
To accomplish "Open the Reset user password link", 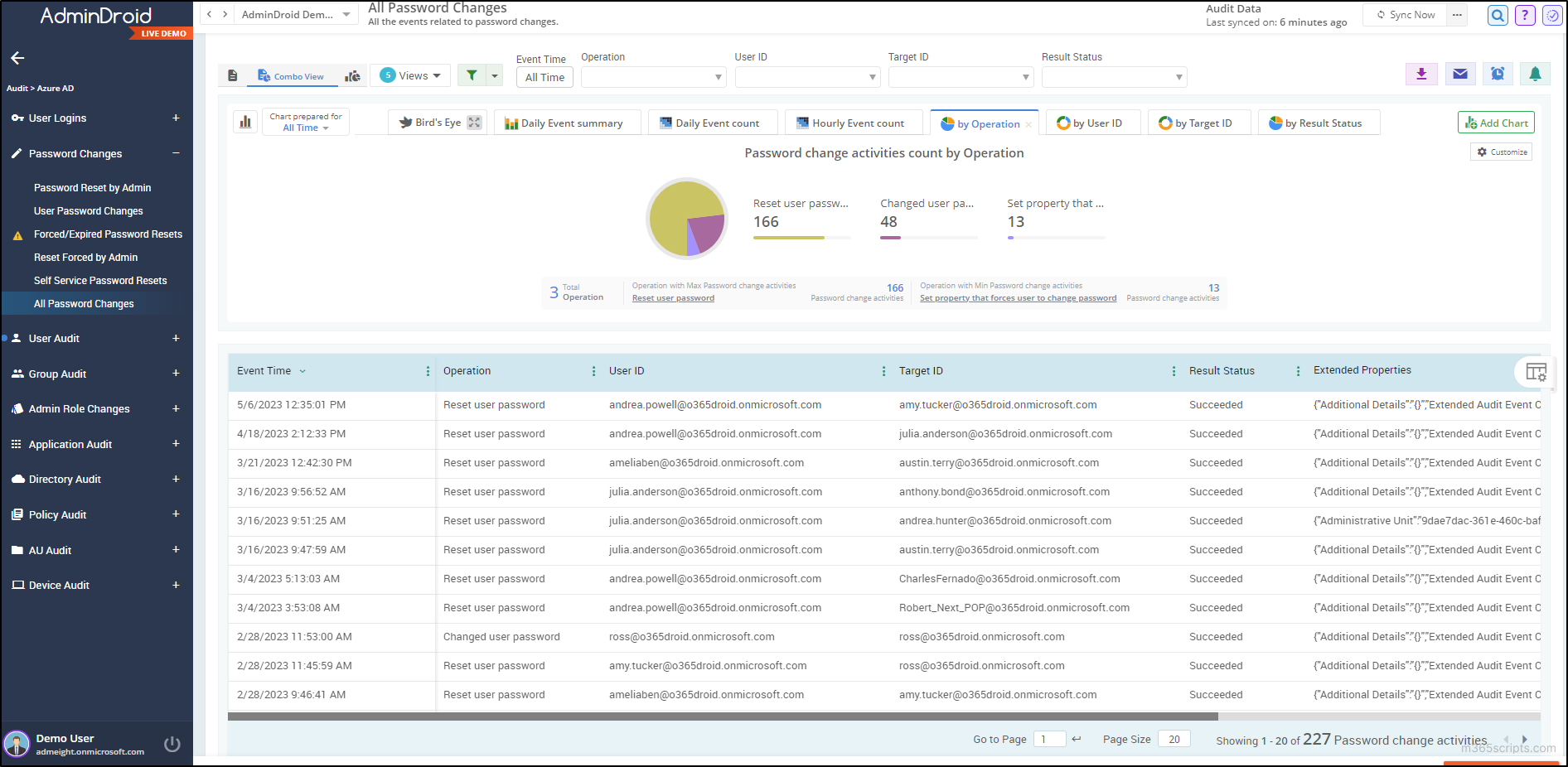I will tap(672, 297).
